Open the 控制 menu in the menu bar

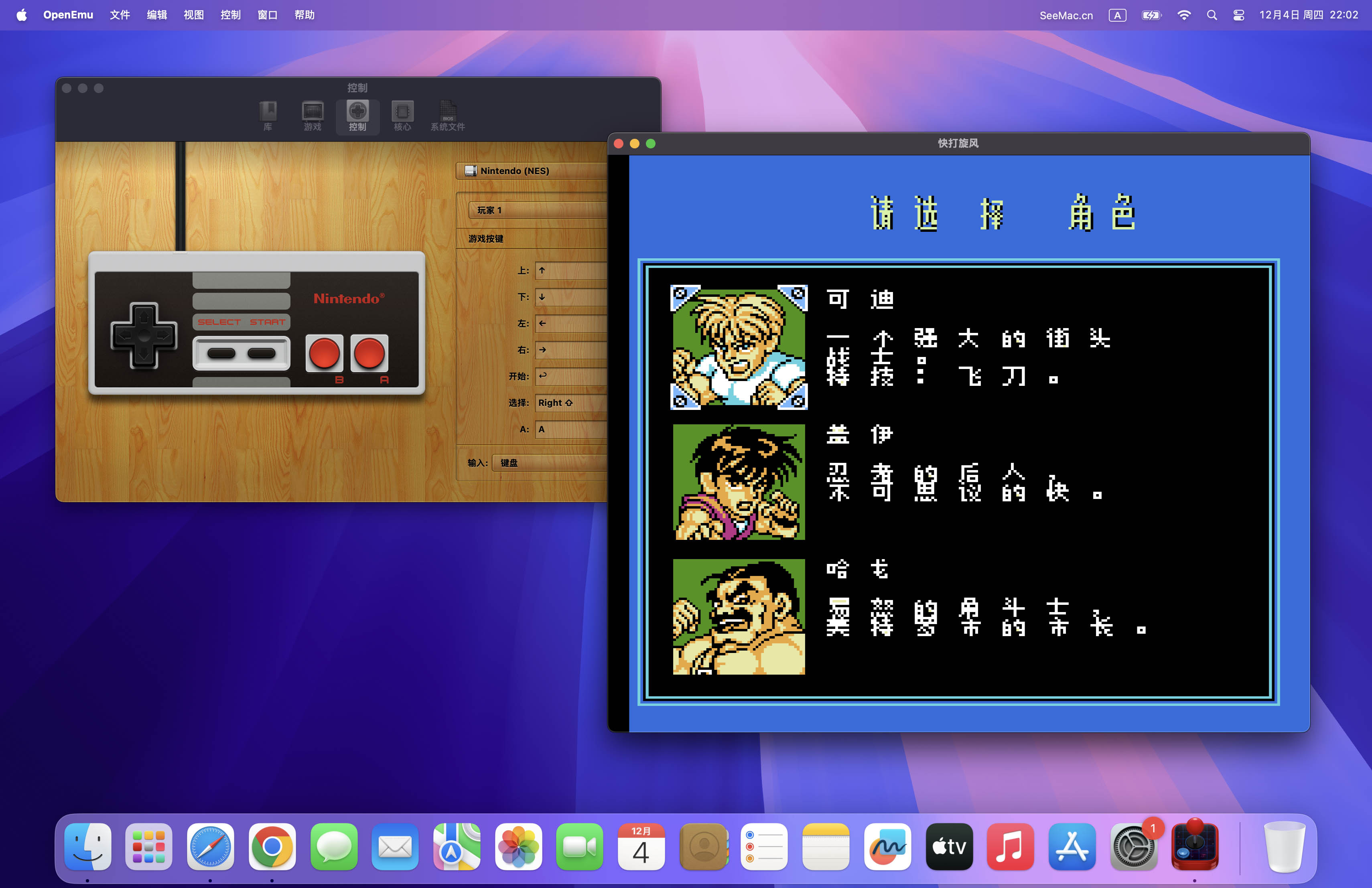[x=231, y=15]
